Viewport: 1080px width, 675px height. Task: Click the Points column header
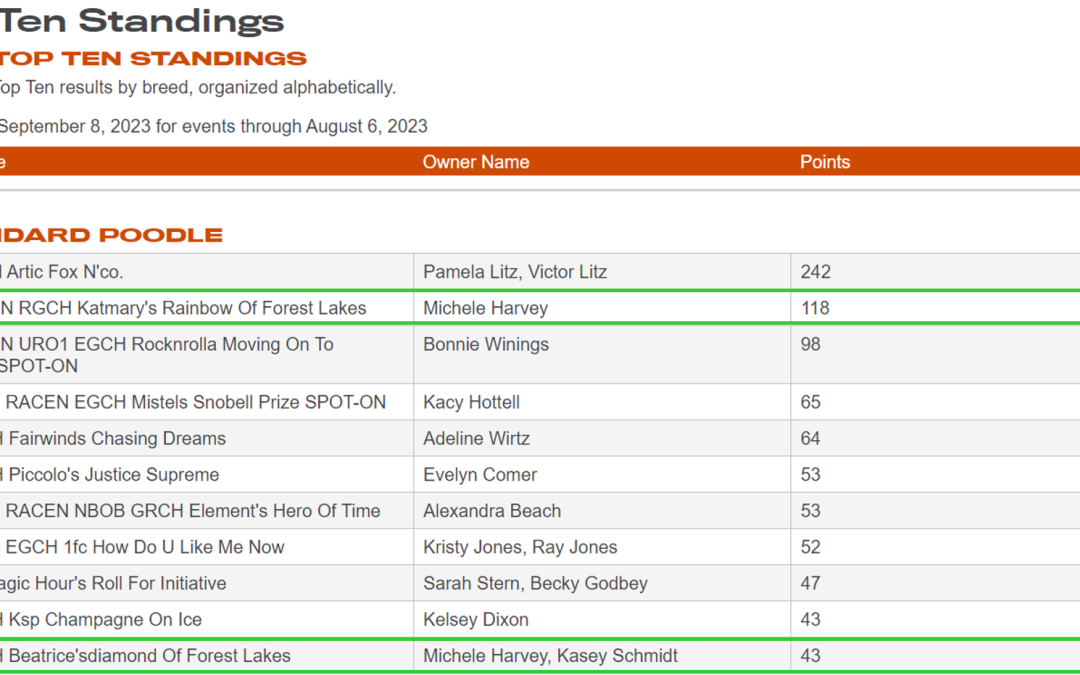tap(825, 162)
